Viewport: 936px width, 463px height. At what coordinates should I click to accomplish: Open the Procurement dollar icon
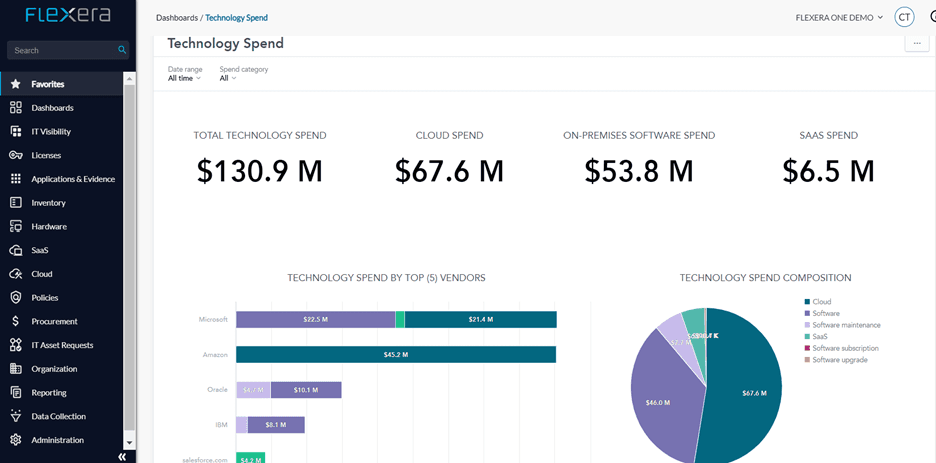click(16, 322)
